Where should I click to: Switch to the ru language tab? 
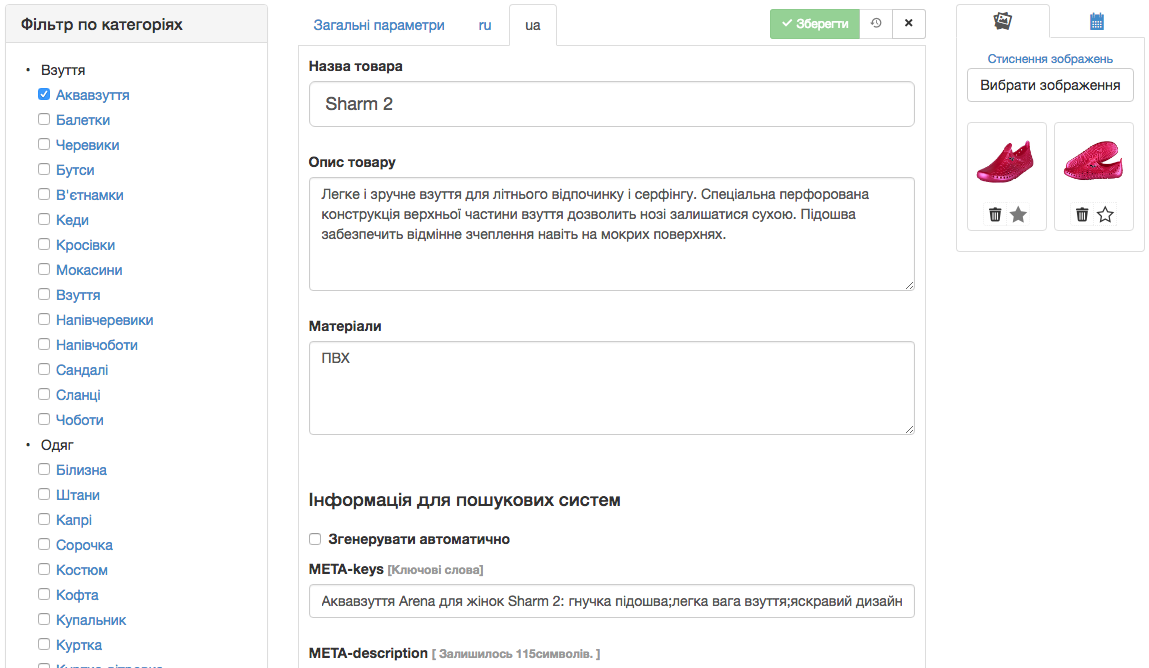tap(485, 25)
